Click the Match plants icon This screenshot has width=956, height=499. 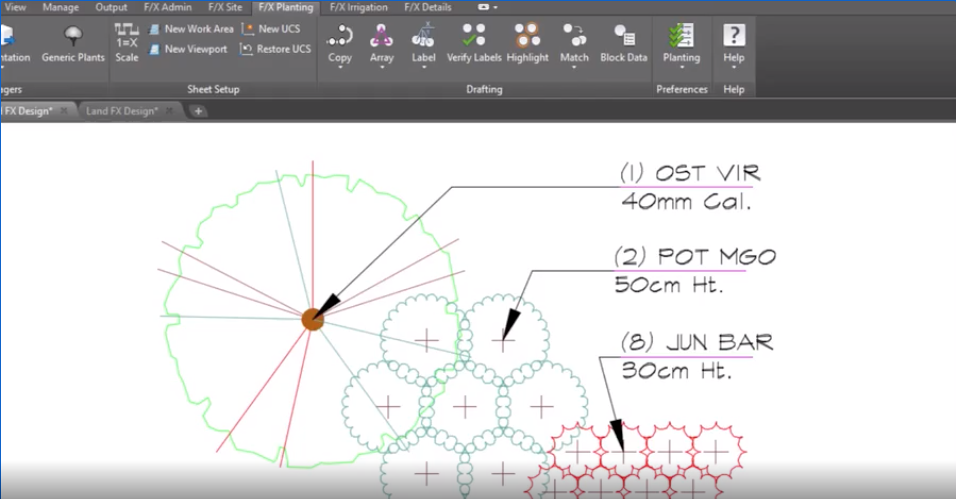click(x=574, y=35)
